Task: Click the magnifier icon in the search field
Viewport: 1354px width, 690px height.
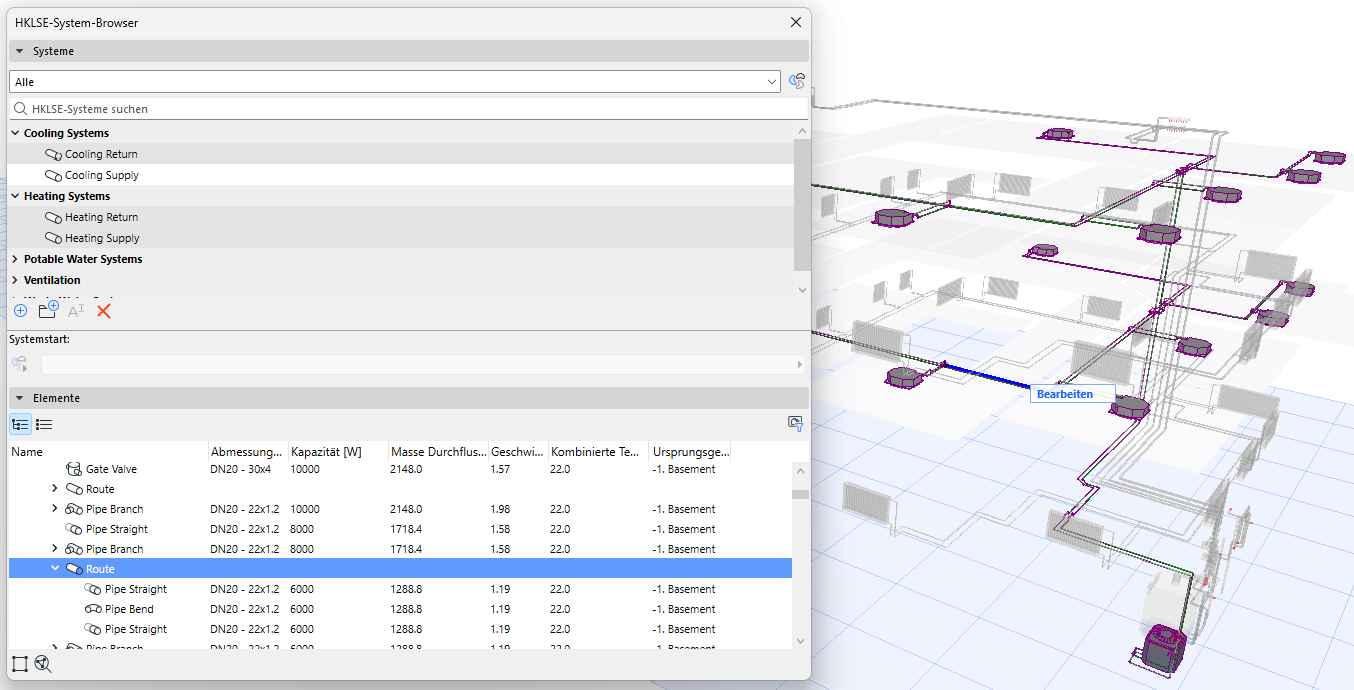Action: (20, 108)
